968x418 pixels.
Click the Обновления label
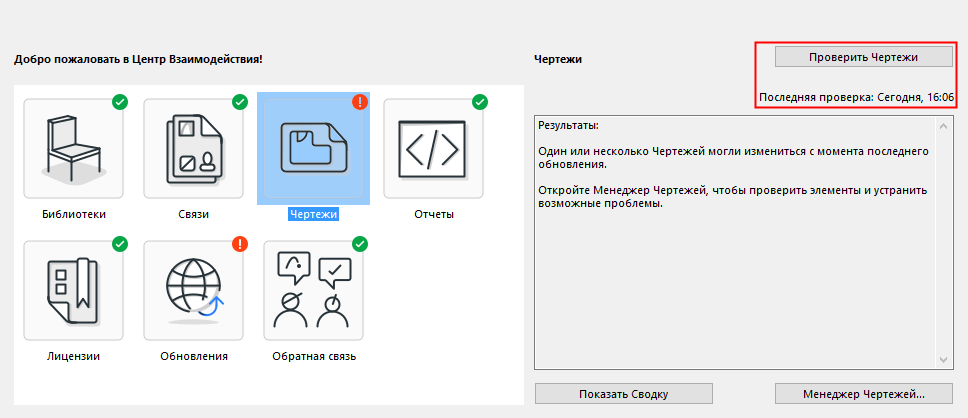tap(194, 356)
